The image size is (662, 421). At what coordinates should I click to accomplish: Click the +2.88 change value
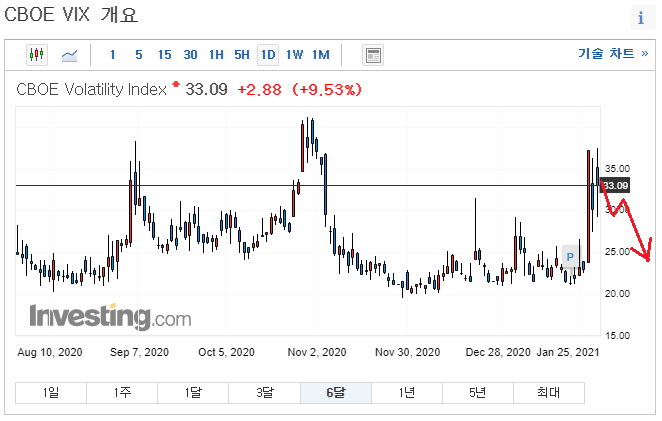click(260, 90)
